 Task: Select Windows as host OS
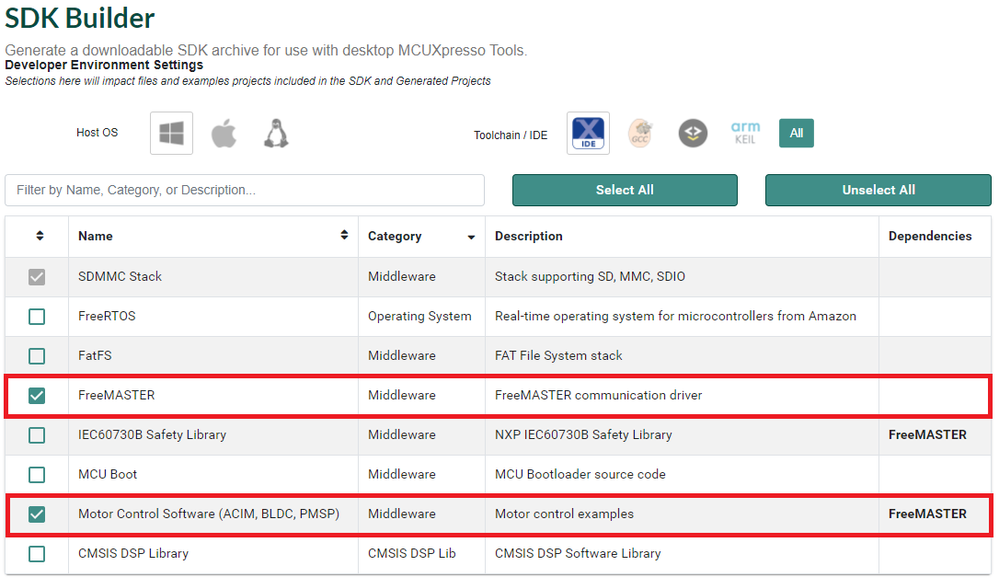(171, 133)
